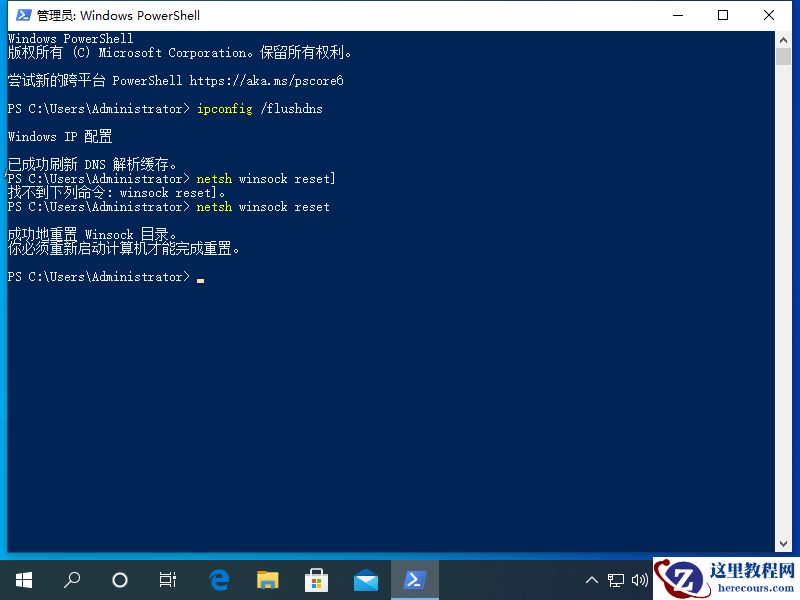Click the scrollbar thumb
800x600 pixels.
(x=783, y=55)
